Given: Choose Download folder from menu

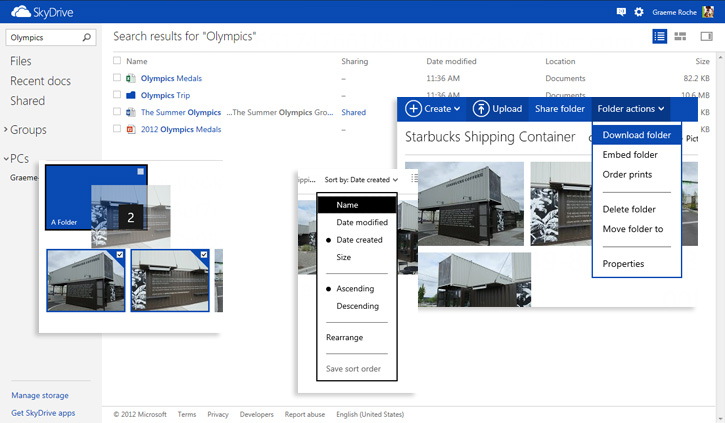Looking at the screenshot, I should (636, 135).
